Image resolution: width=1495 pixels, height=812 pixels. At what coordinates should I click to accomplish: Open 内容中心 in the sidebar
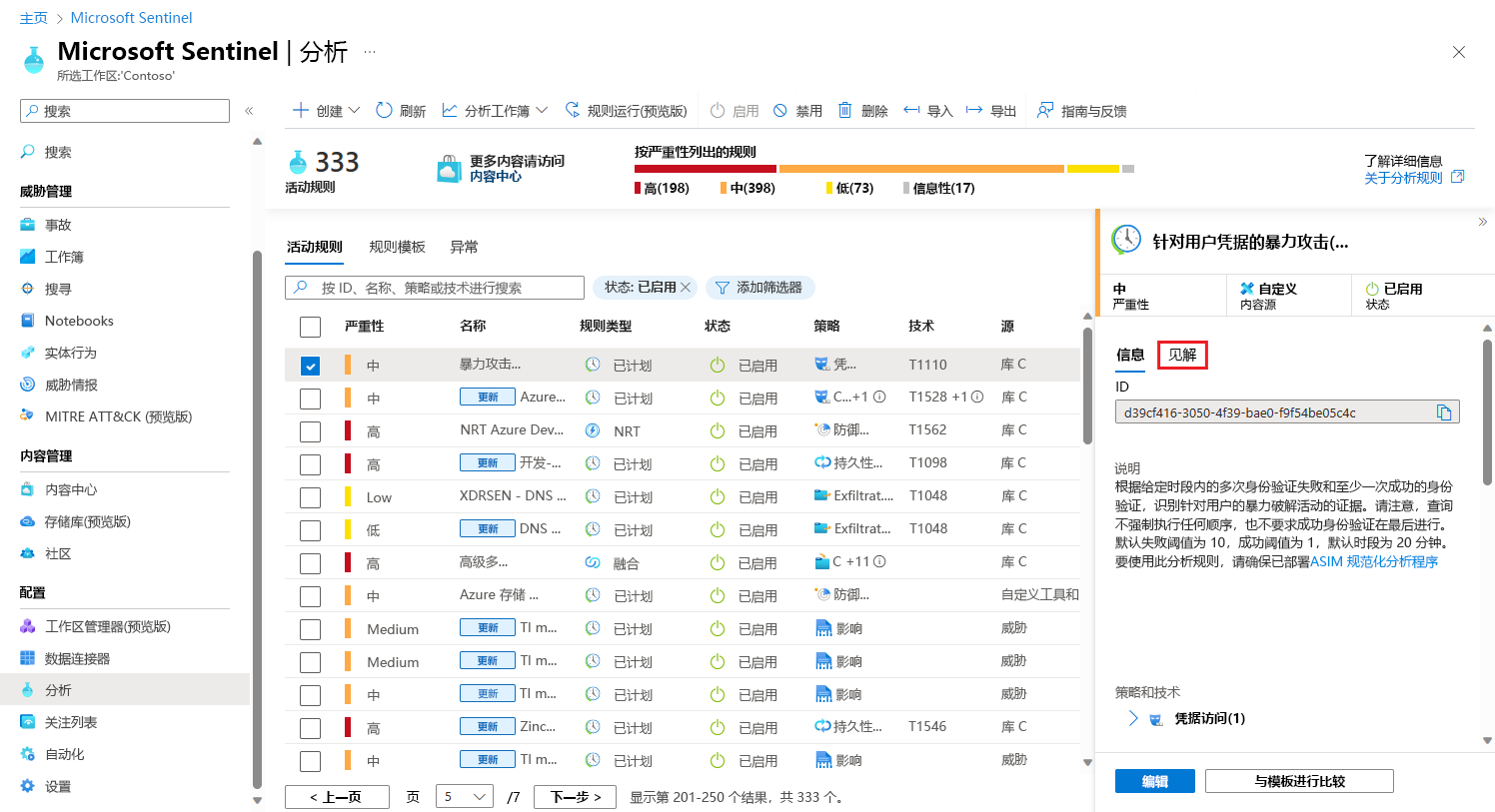point(71,489)
